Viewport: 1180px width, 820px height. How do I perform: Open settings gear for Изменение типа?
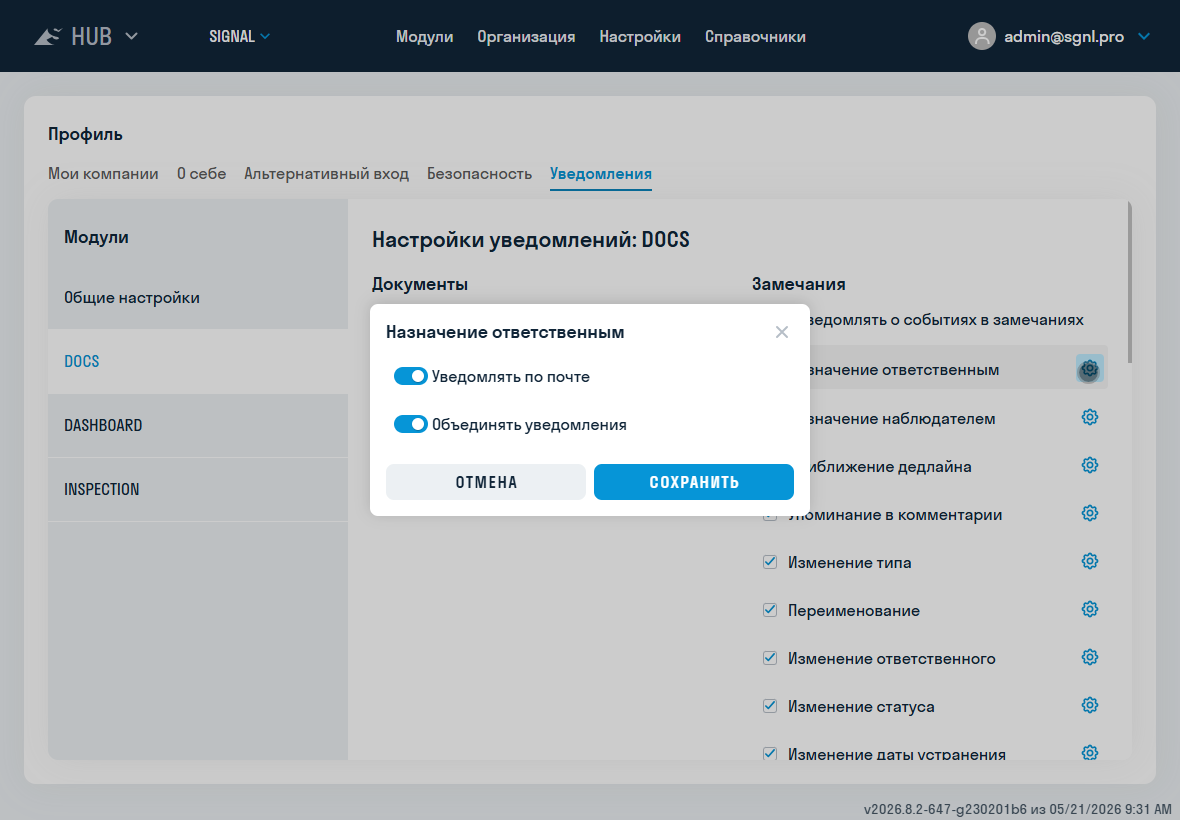click(1090, 562)
